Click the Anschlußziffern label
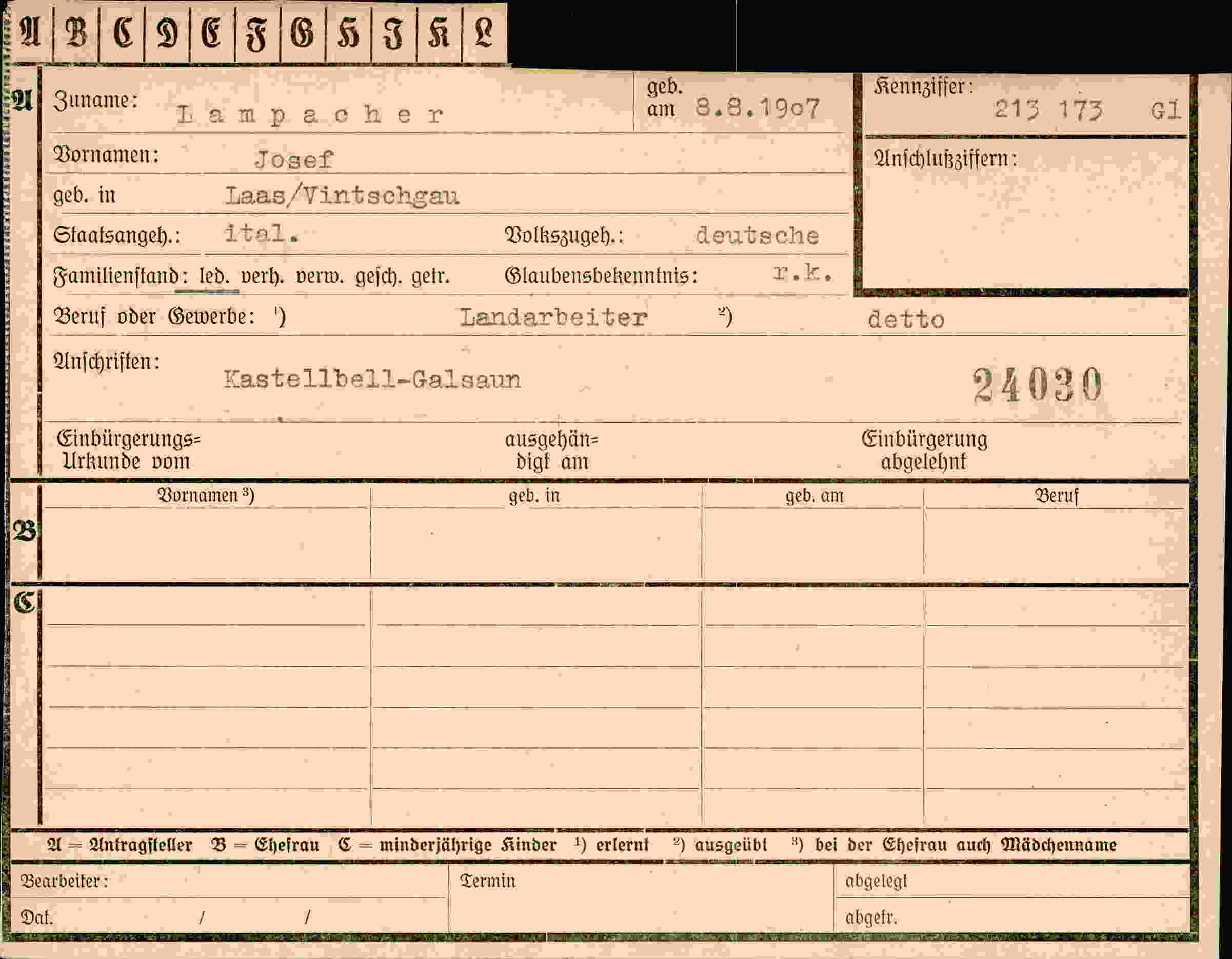This screenshot has height=959, width=1232. click(x=945, y=159)
